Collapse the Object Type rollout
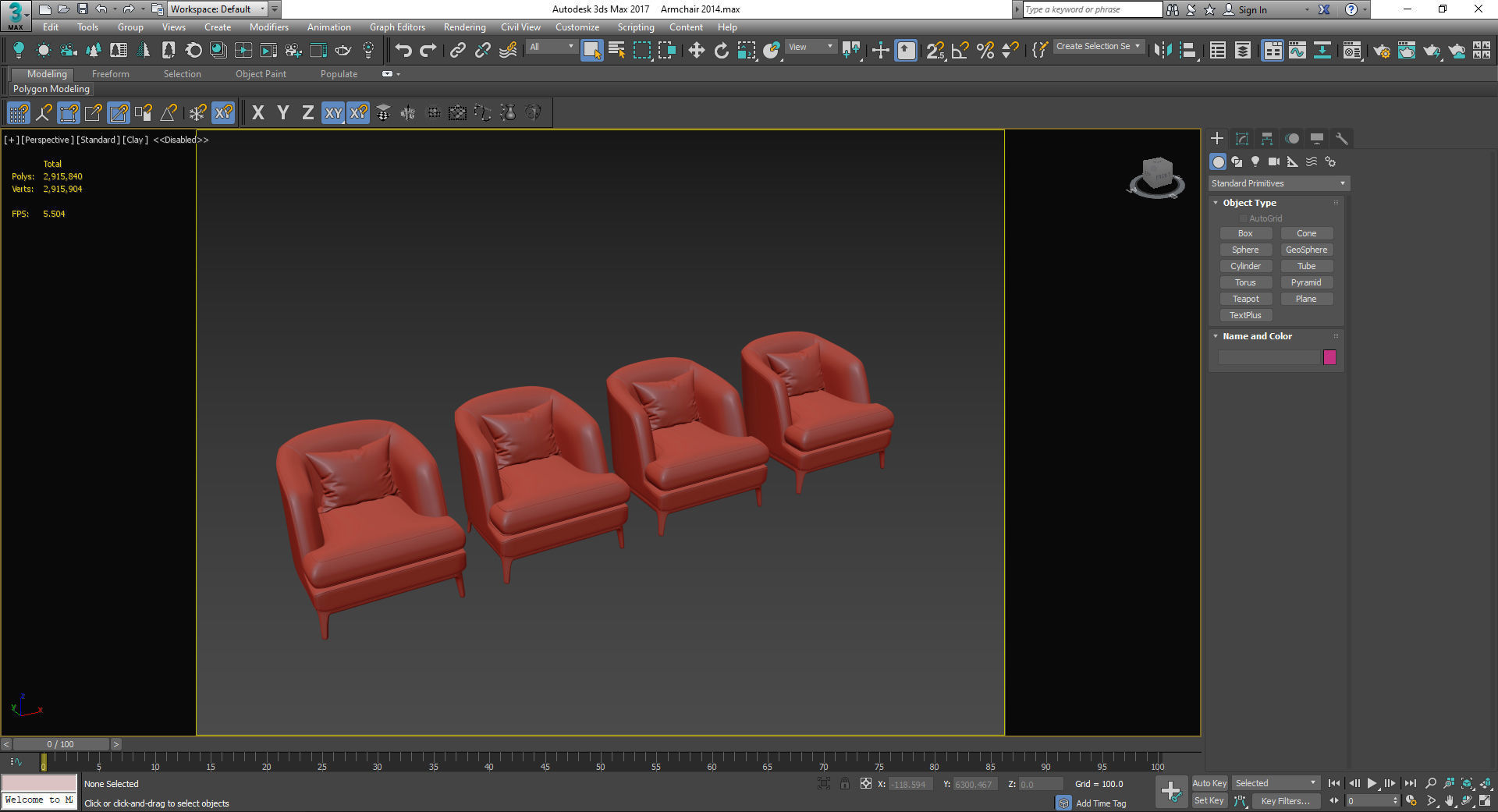This screenshot has width=1498, height=812. [1249, 203]
